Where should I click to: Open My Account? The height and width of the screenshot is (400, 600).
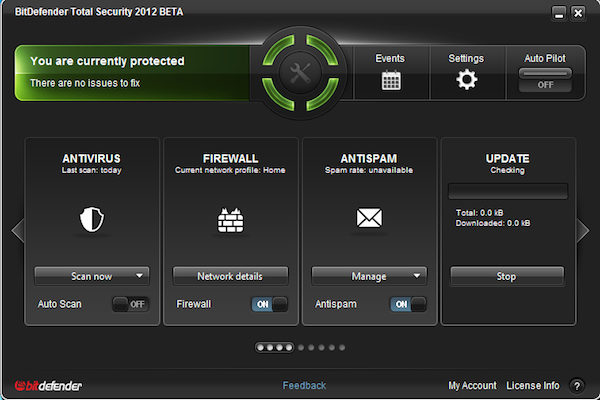(473, 385)
